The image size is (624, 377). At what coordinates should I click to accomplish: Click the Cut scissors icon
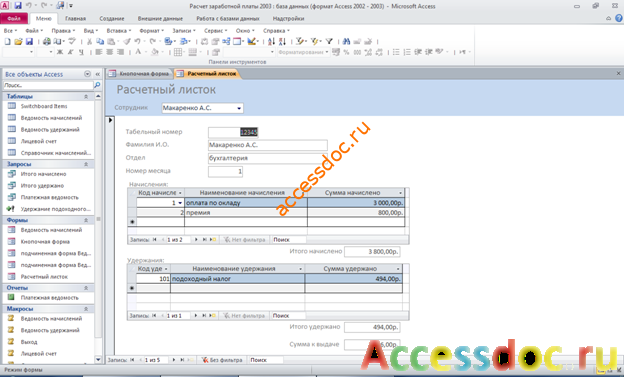pos(90,41)
